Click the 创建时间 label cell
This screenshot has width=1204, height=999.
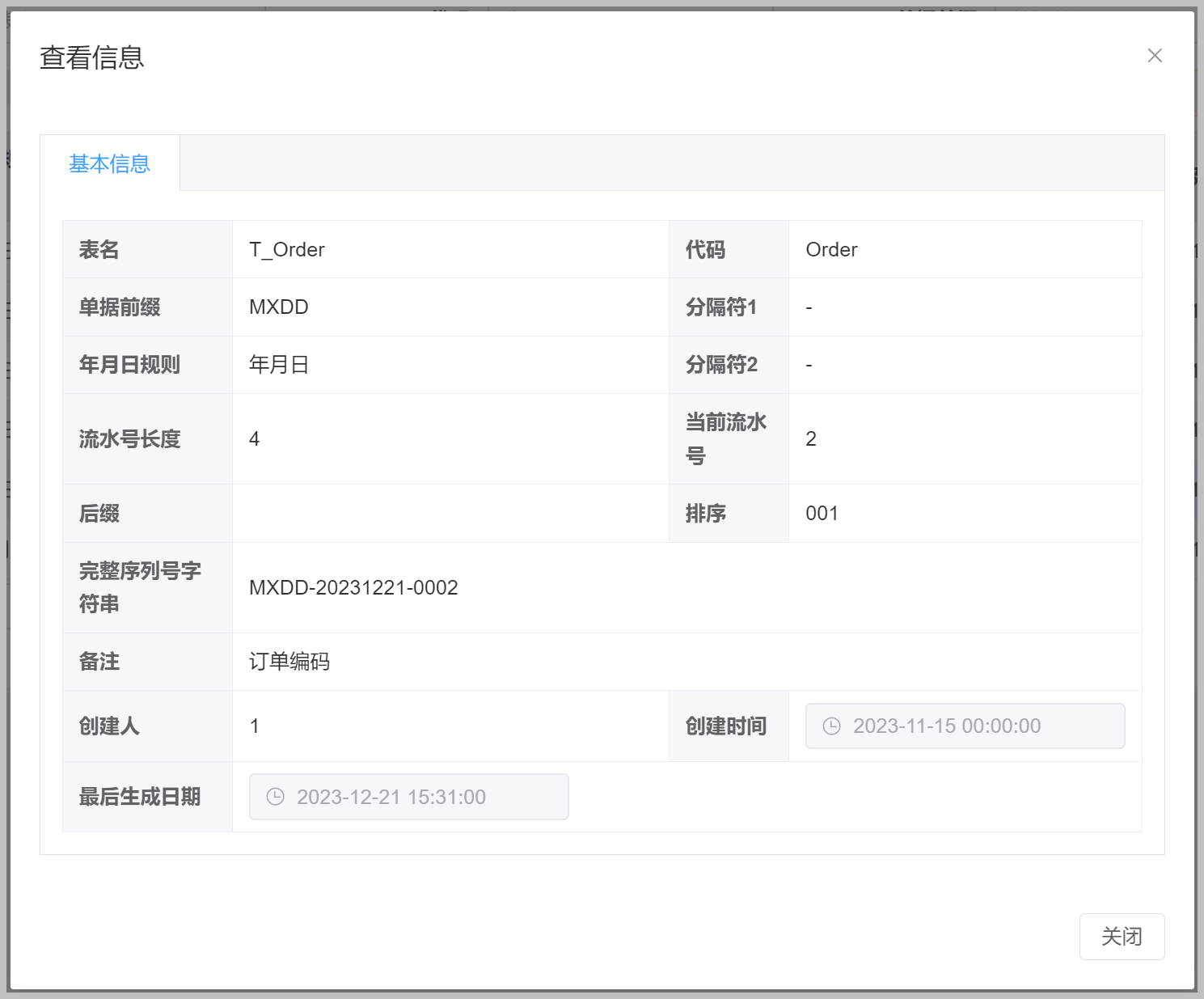[x=729, y=726]
